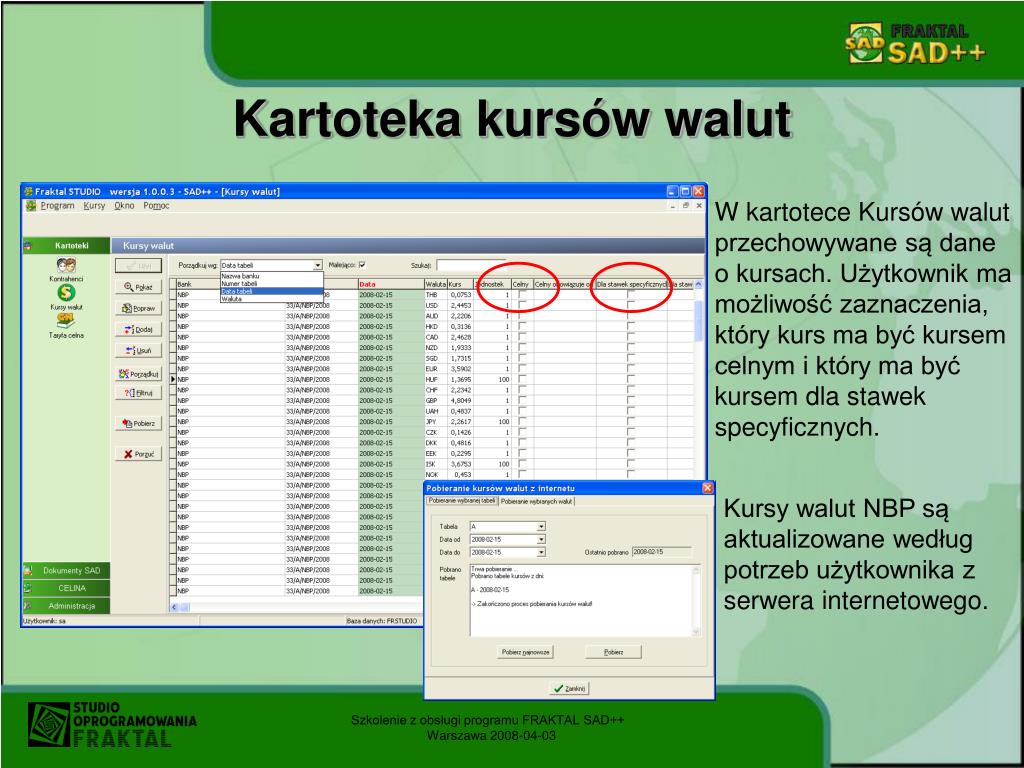Image resolution: width=1024 pixels, height=768 pixels.
Task: Click the Pobierz najnowsze button
Action: click(526, 652)
